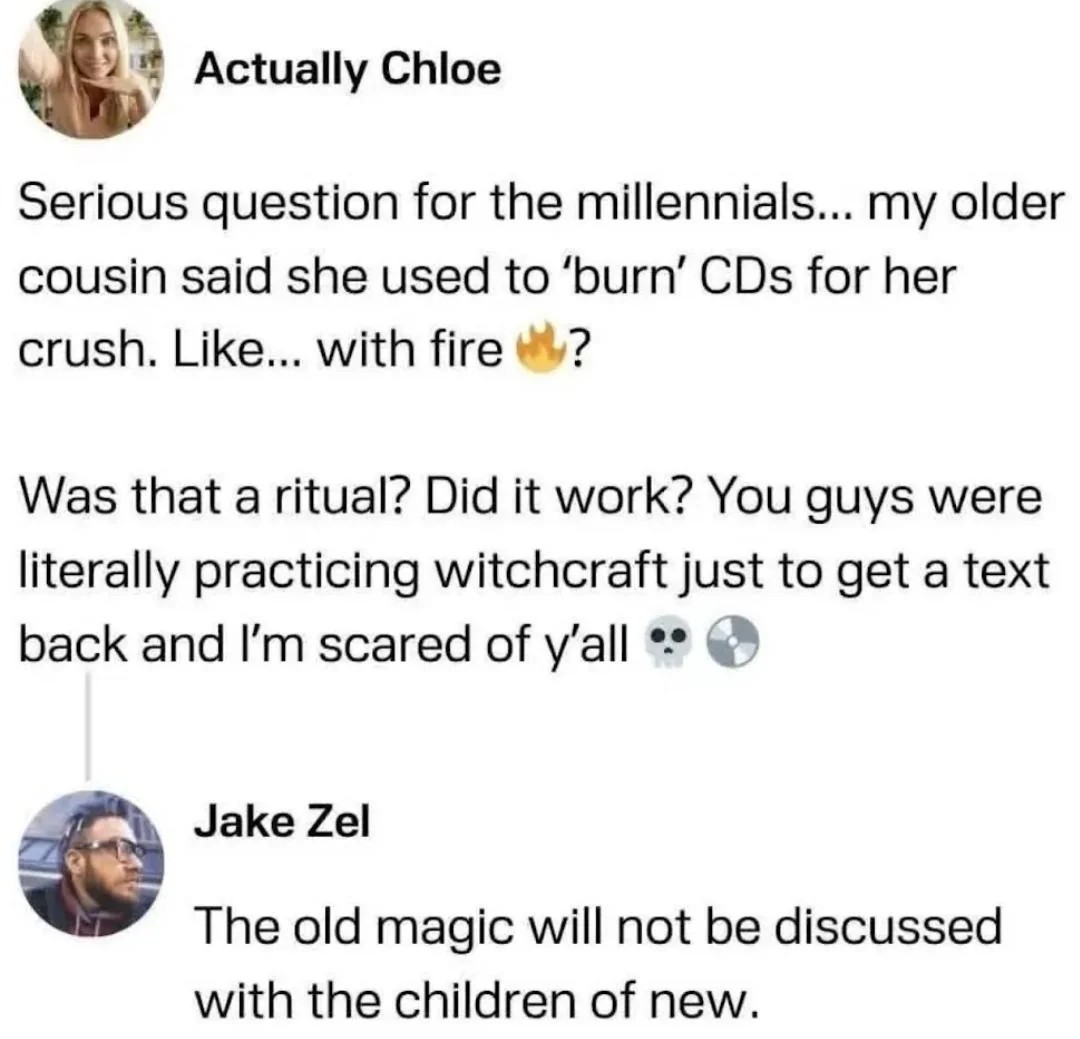Open Jake Zel's profile picture
This screenshot has height=1039, width=1080.
click(x=91, y=863)
